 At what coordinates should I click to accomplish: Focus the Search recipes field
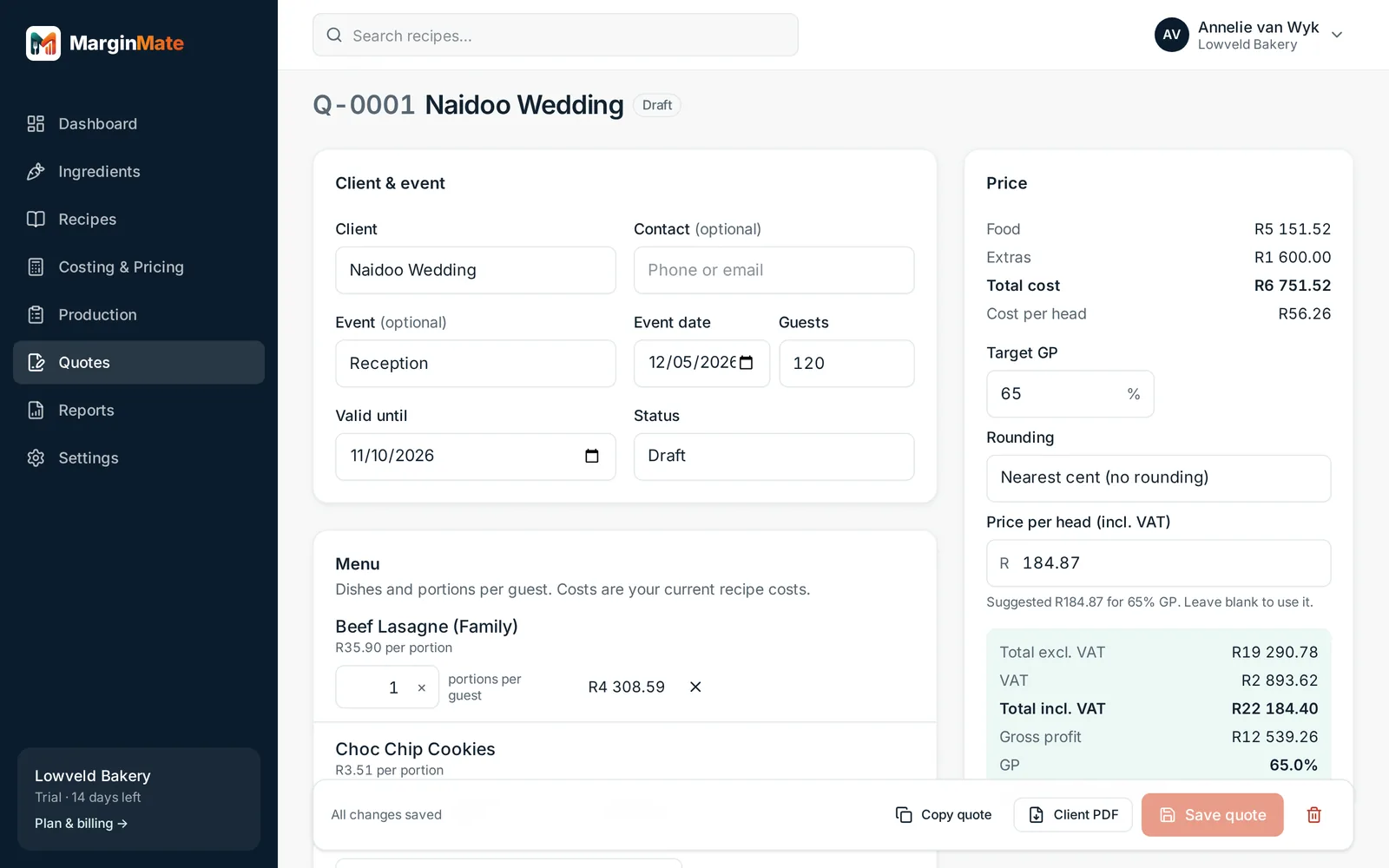tap(556, 36)
